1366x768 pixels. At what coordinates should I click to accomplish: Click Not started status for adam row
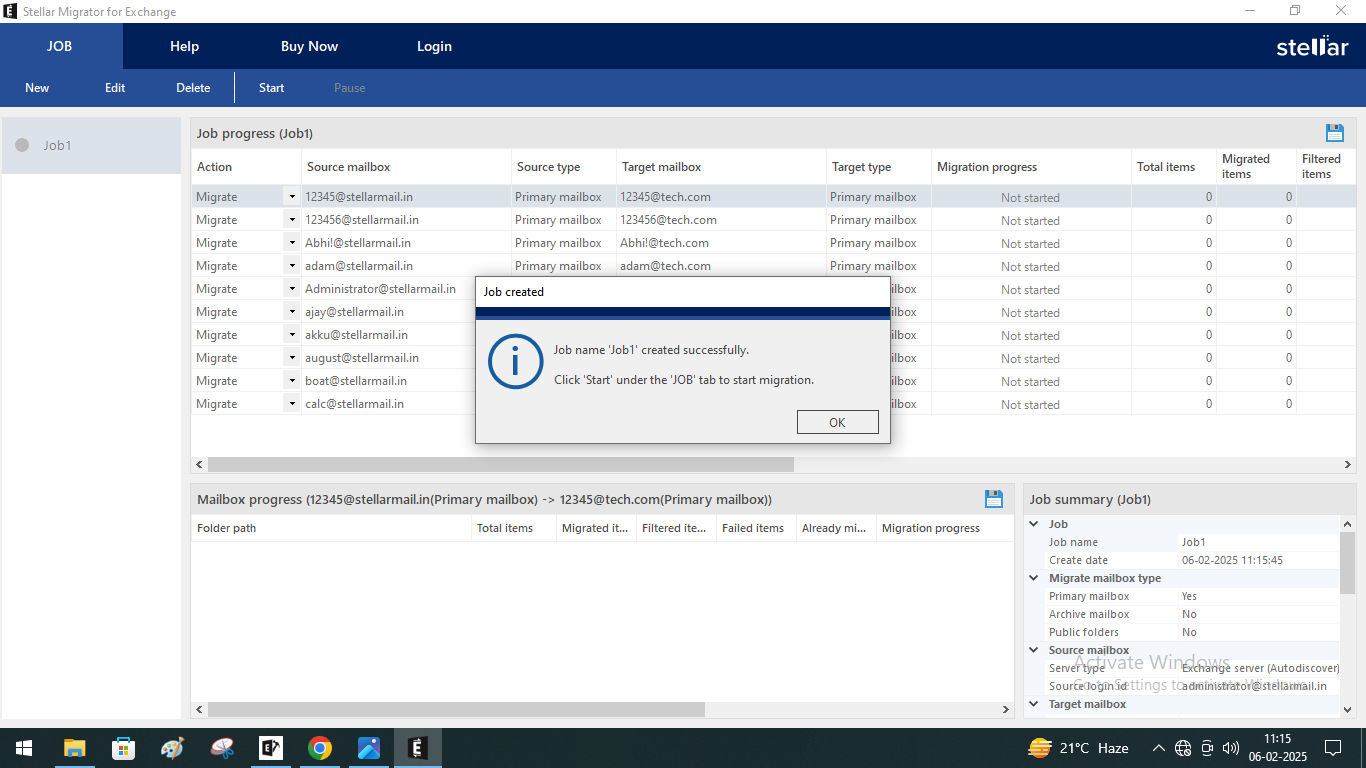[x=1030, y=267]
